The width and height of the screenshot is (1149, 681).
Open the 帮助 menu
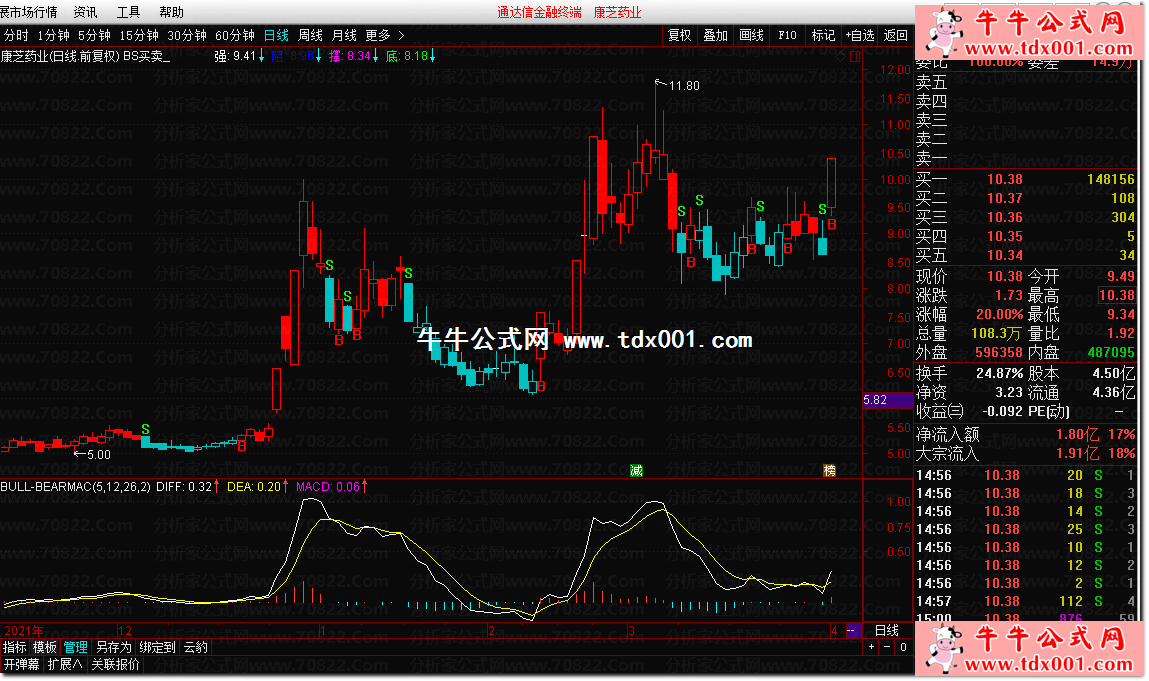pos(171,12)
